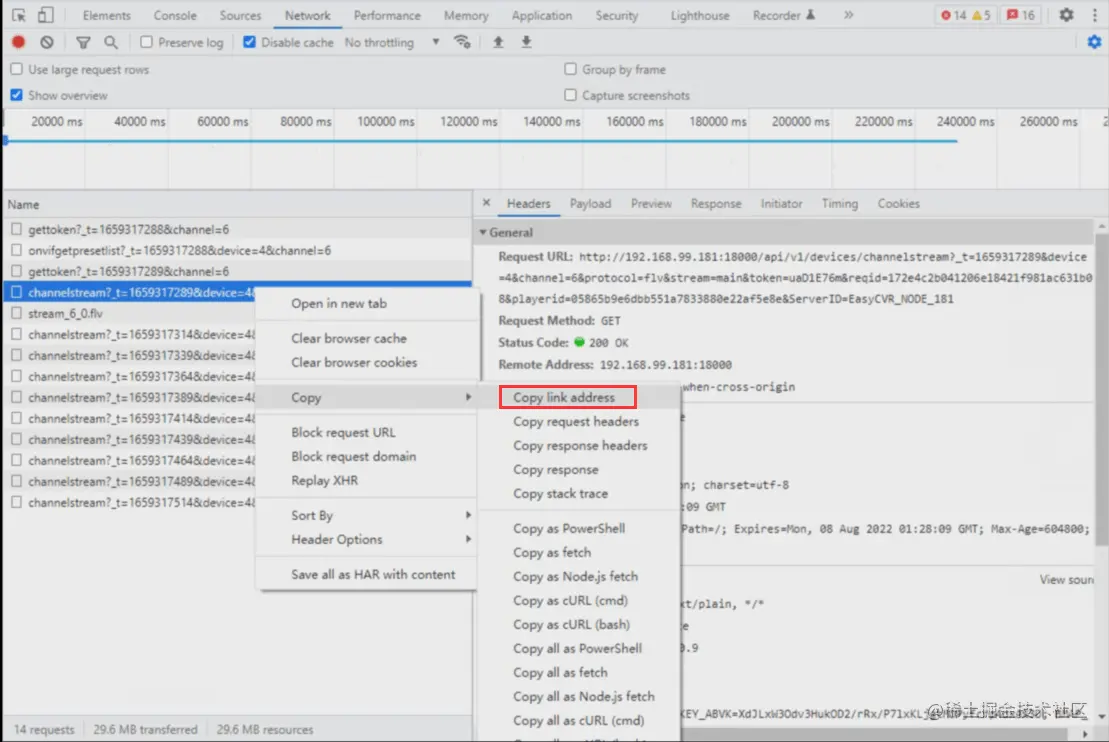Open network search magnifier icon
1109x742 pixels.
[x=111, y=42]
